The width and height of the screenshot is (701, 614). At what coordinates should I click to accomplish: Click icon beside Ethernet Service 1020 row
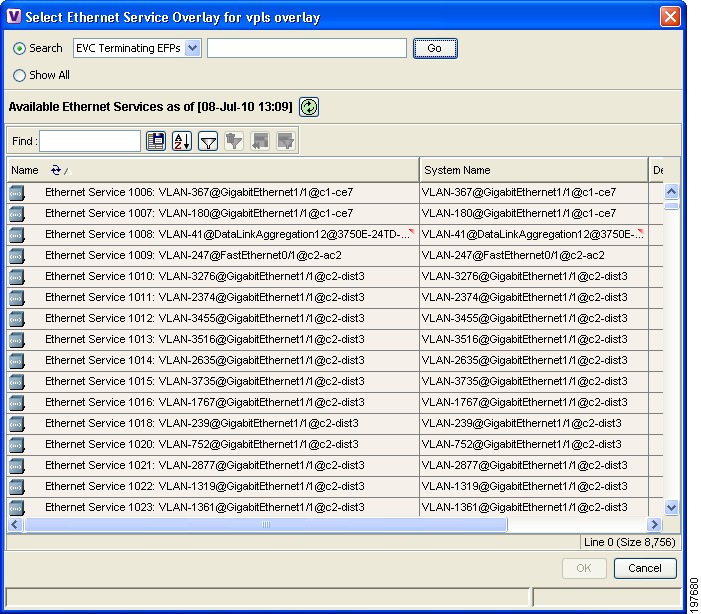click(x=17, y=445)
